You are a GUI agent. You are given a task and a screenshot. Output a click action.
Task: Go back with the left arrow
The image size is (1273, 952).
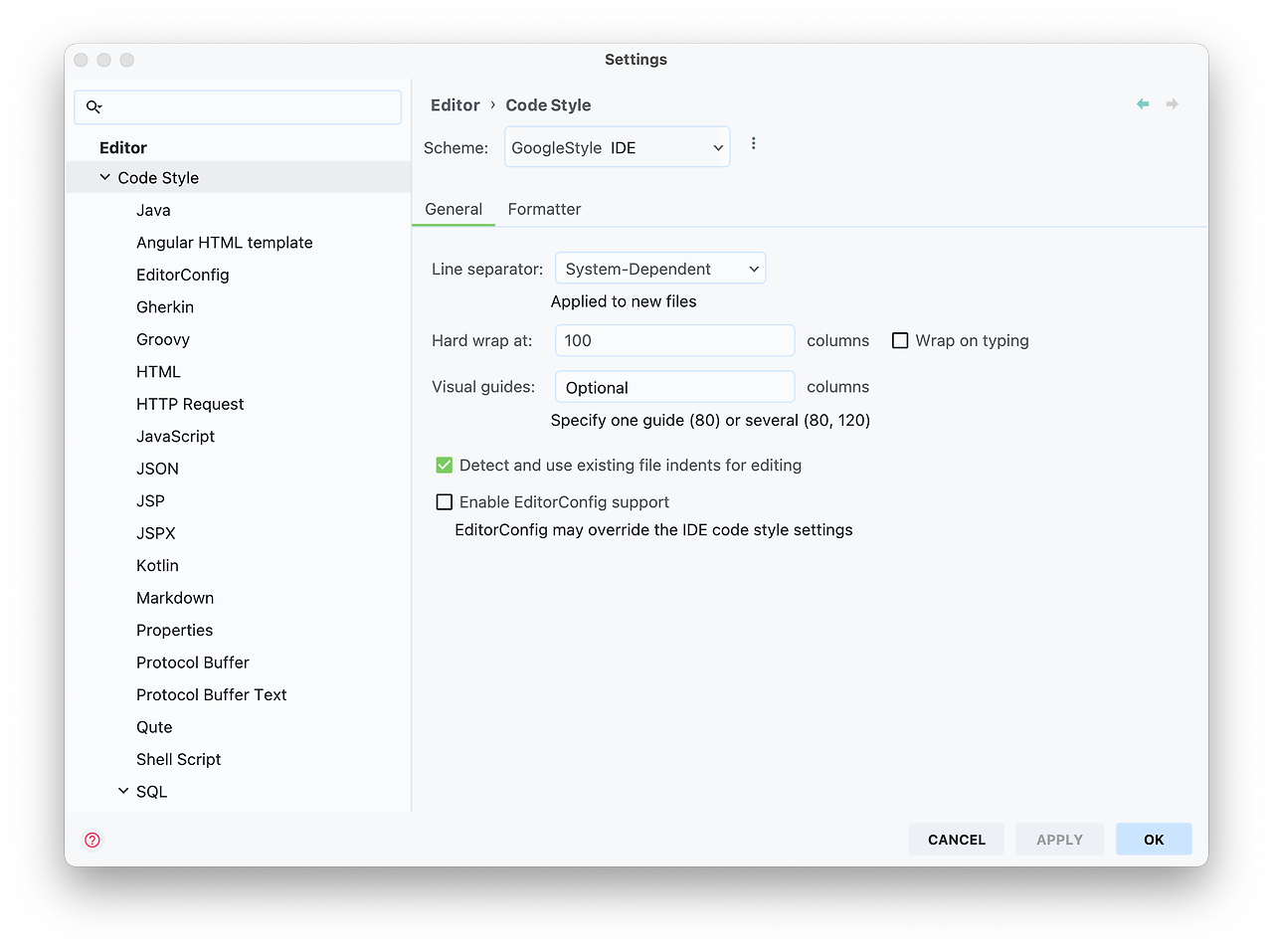(1143, 103)
